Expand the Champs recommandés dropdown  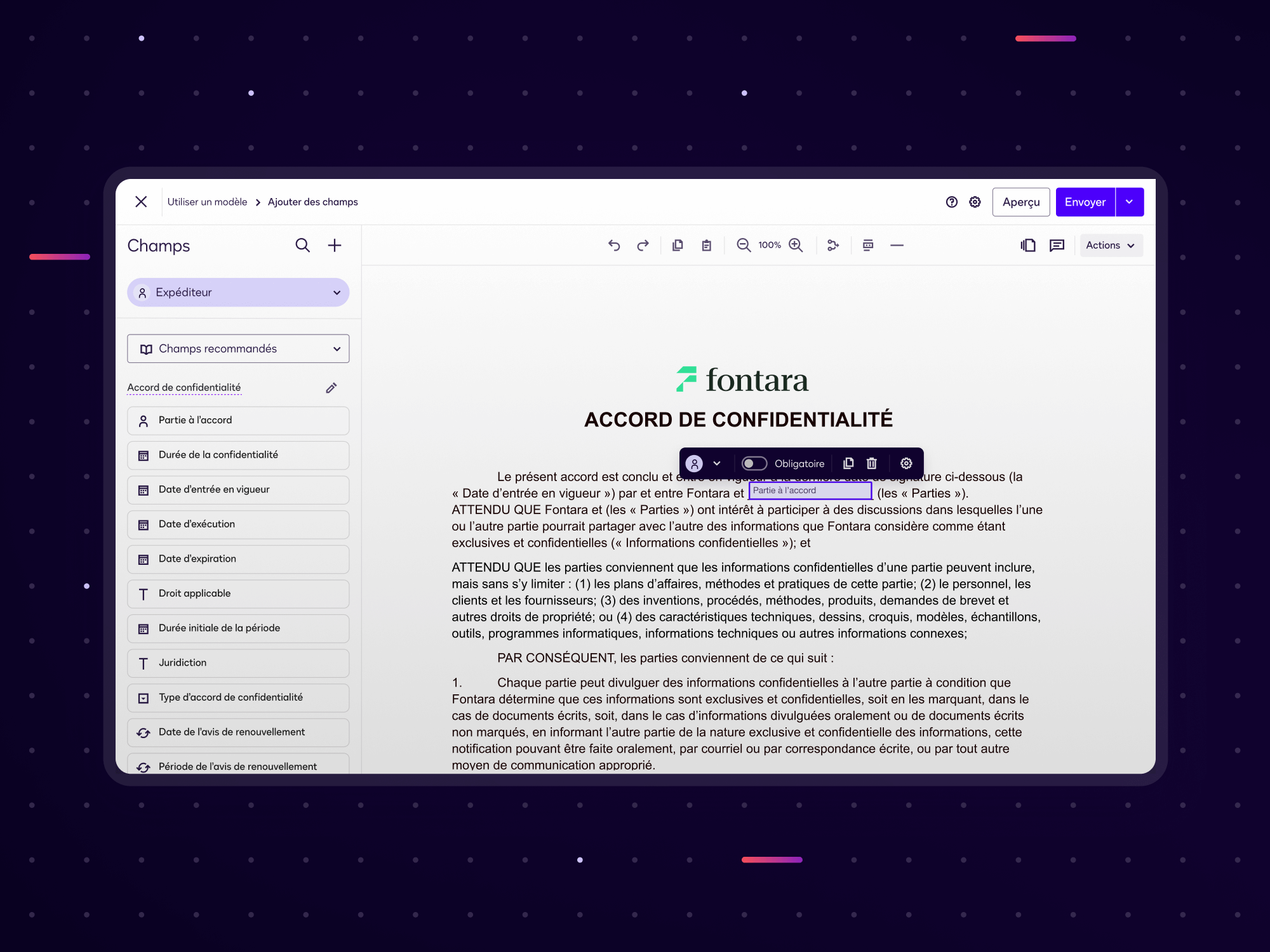pyautogui.click(x=337, y=348)
